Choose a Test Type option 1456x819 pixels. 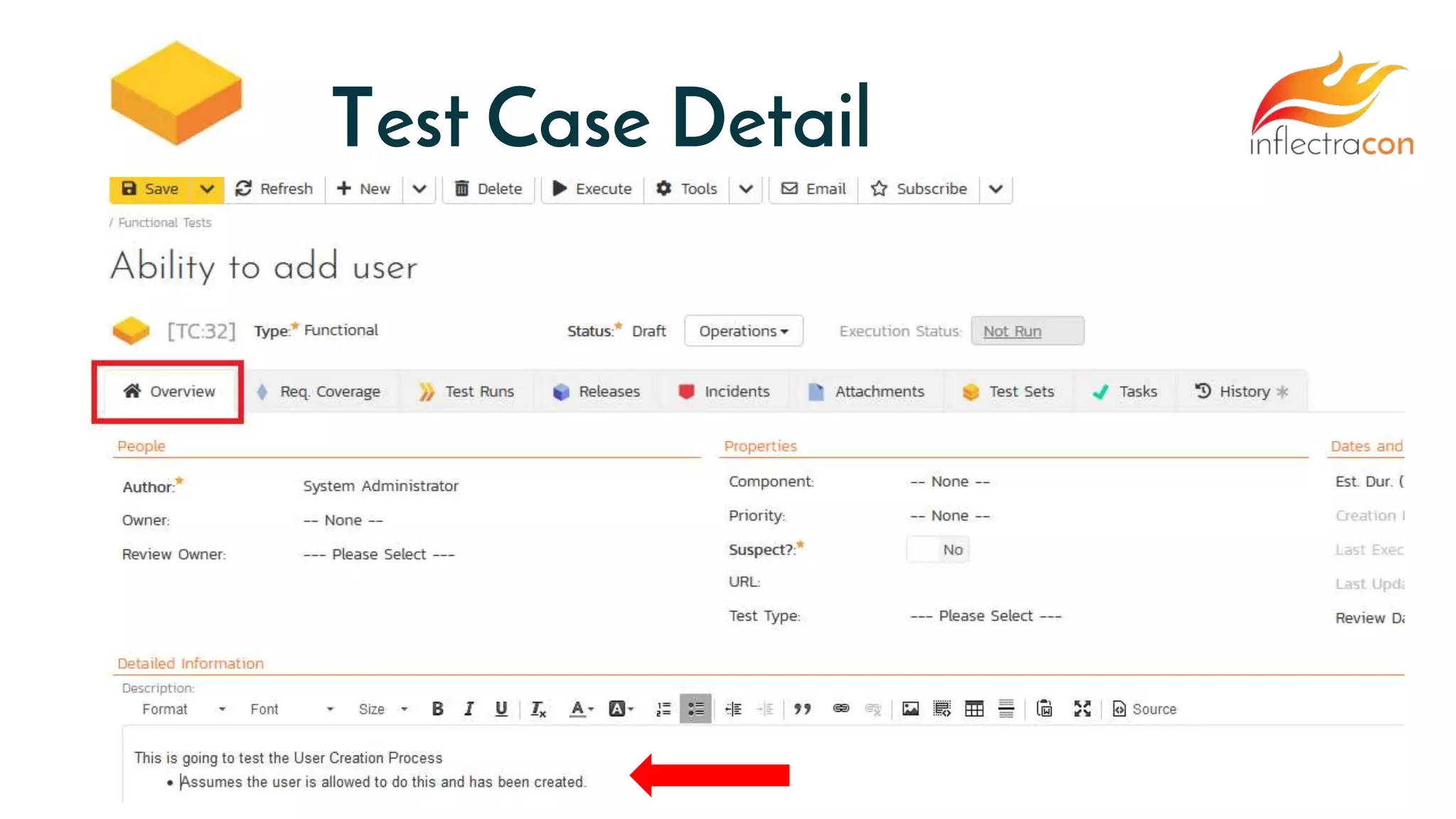[985, 616]
